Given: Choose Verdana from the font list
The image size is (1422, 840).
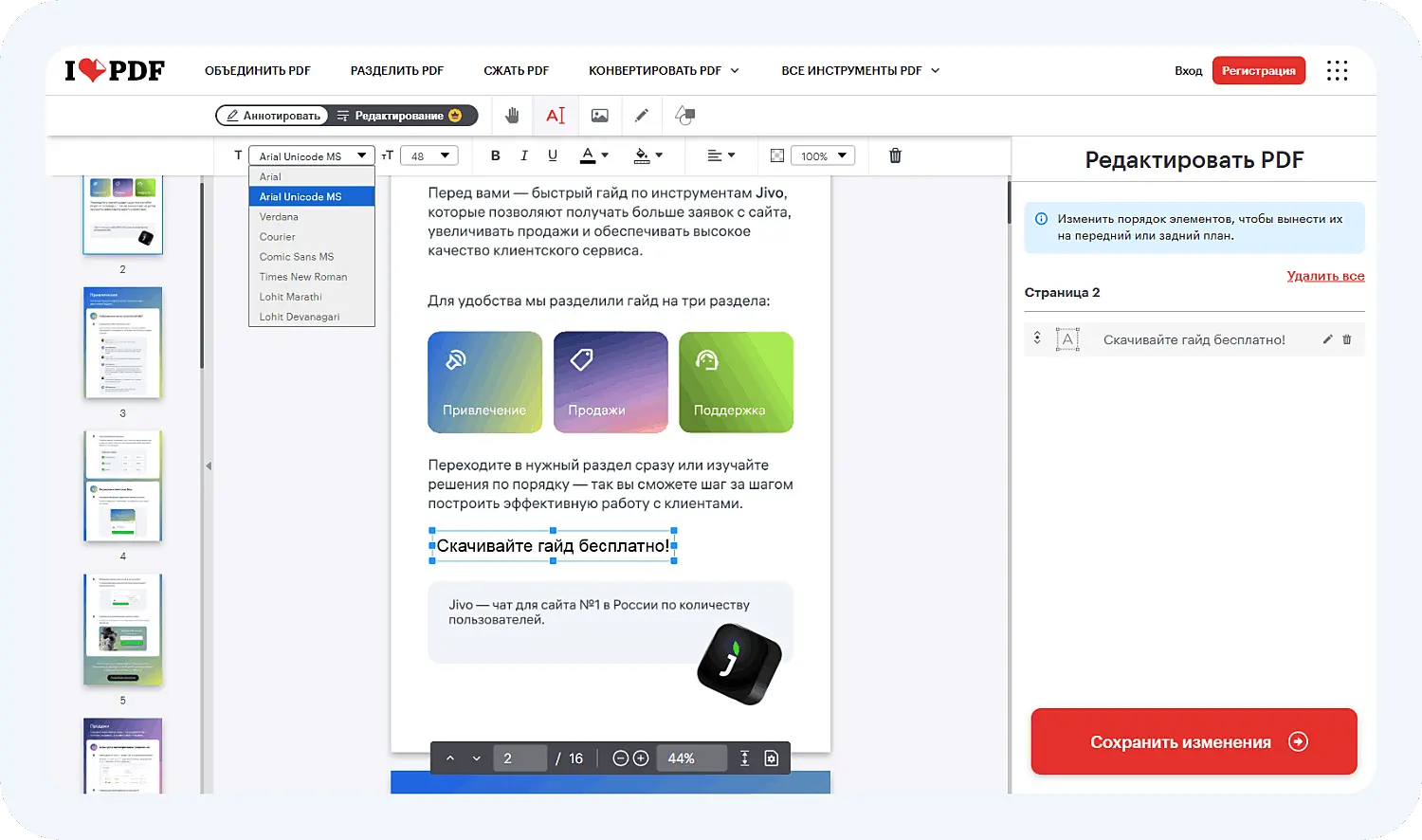Looking at the screenshot, I should pos(312,217).
